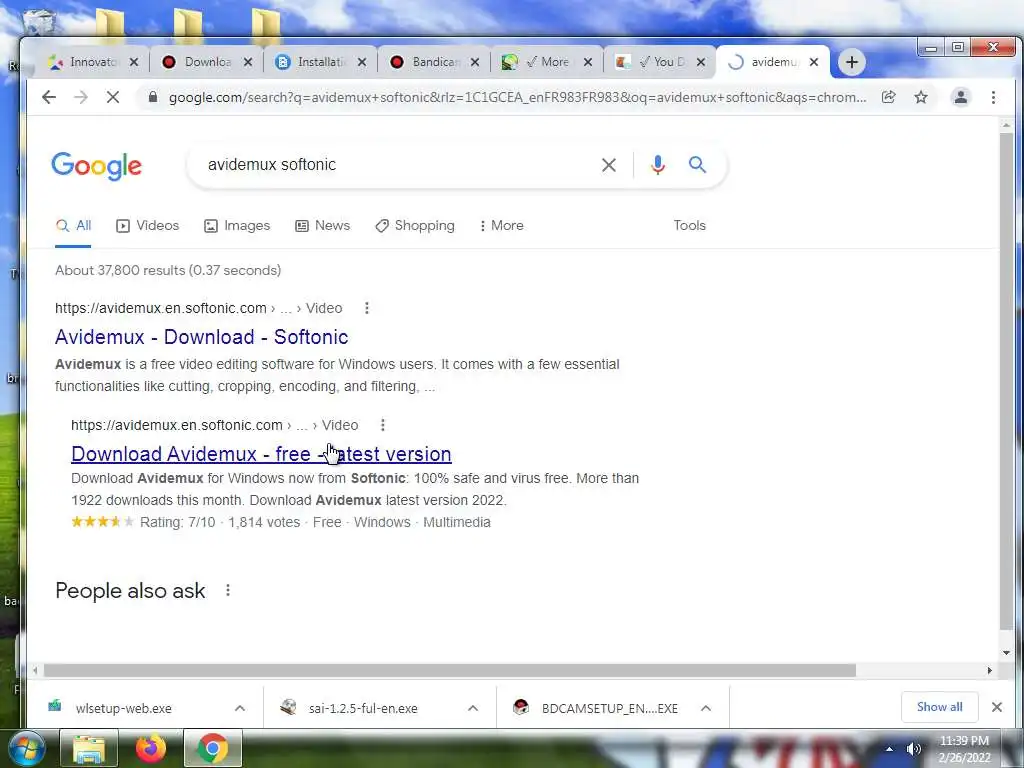Close the Innovato tab
The image size is (1024, 768).
click(134, 62)
